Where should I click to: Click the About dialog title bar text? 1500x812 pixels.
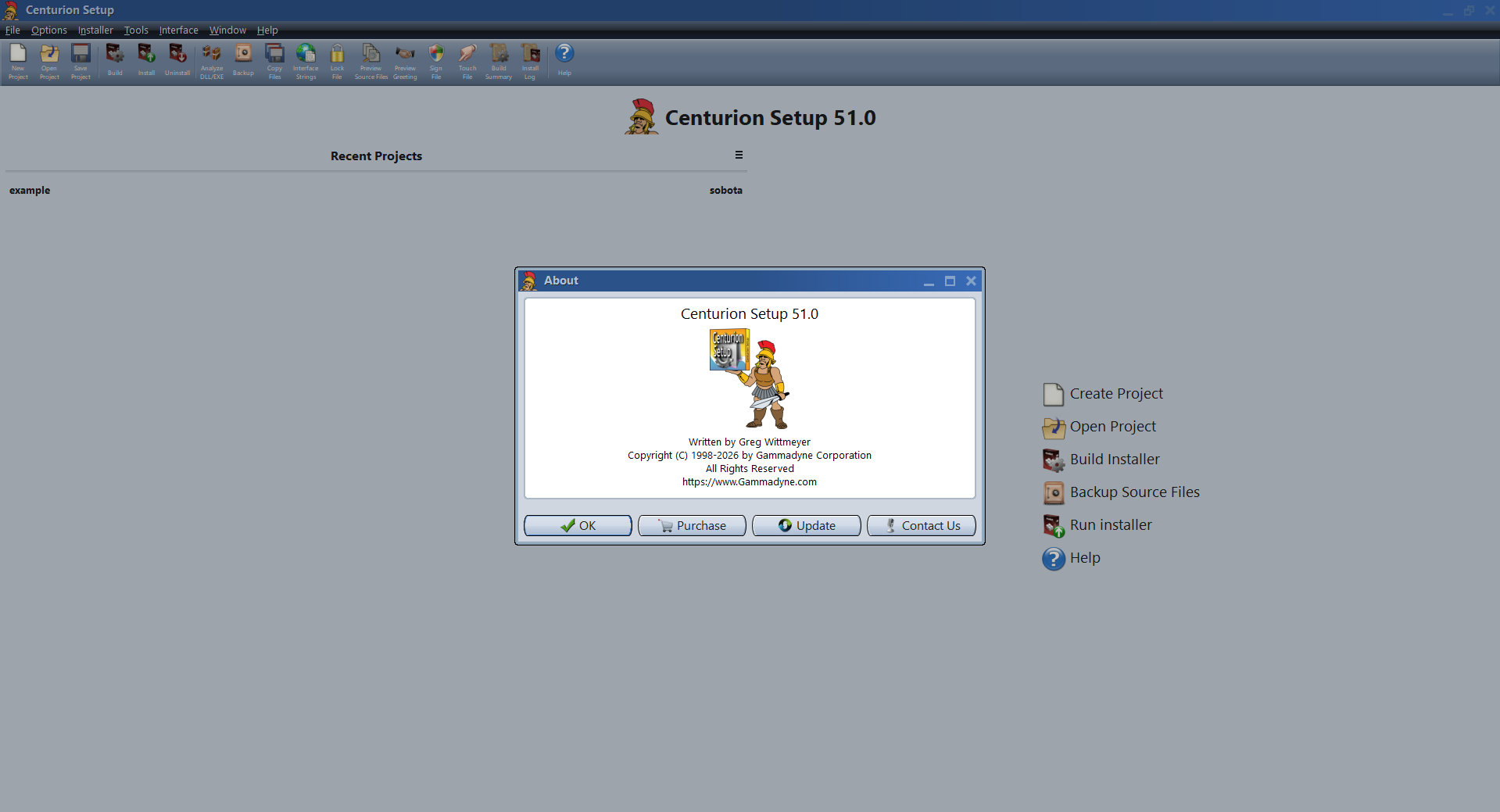click(561, 281)
